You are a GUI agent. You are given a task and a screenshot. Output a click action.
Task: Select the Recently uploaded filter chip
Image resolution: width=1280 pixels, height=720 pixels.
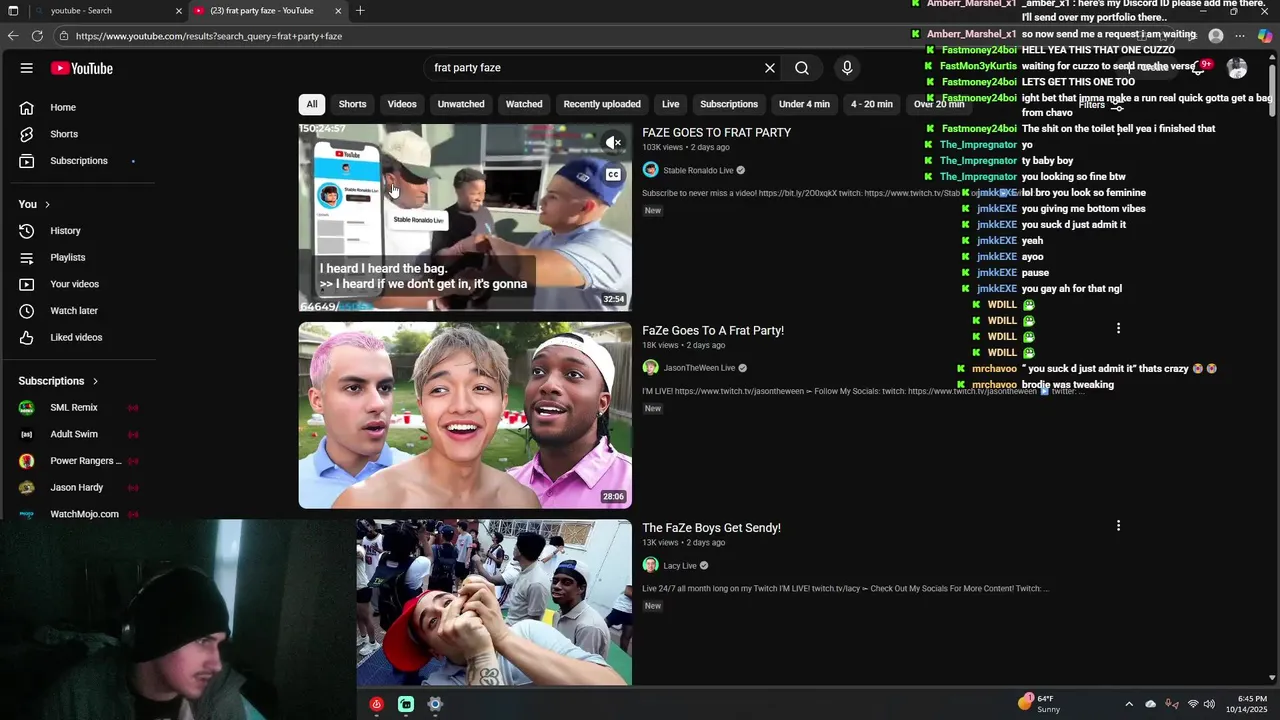tap(602, 104)
